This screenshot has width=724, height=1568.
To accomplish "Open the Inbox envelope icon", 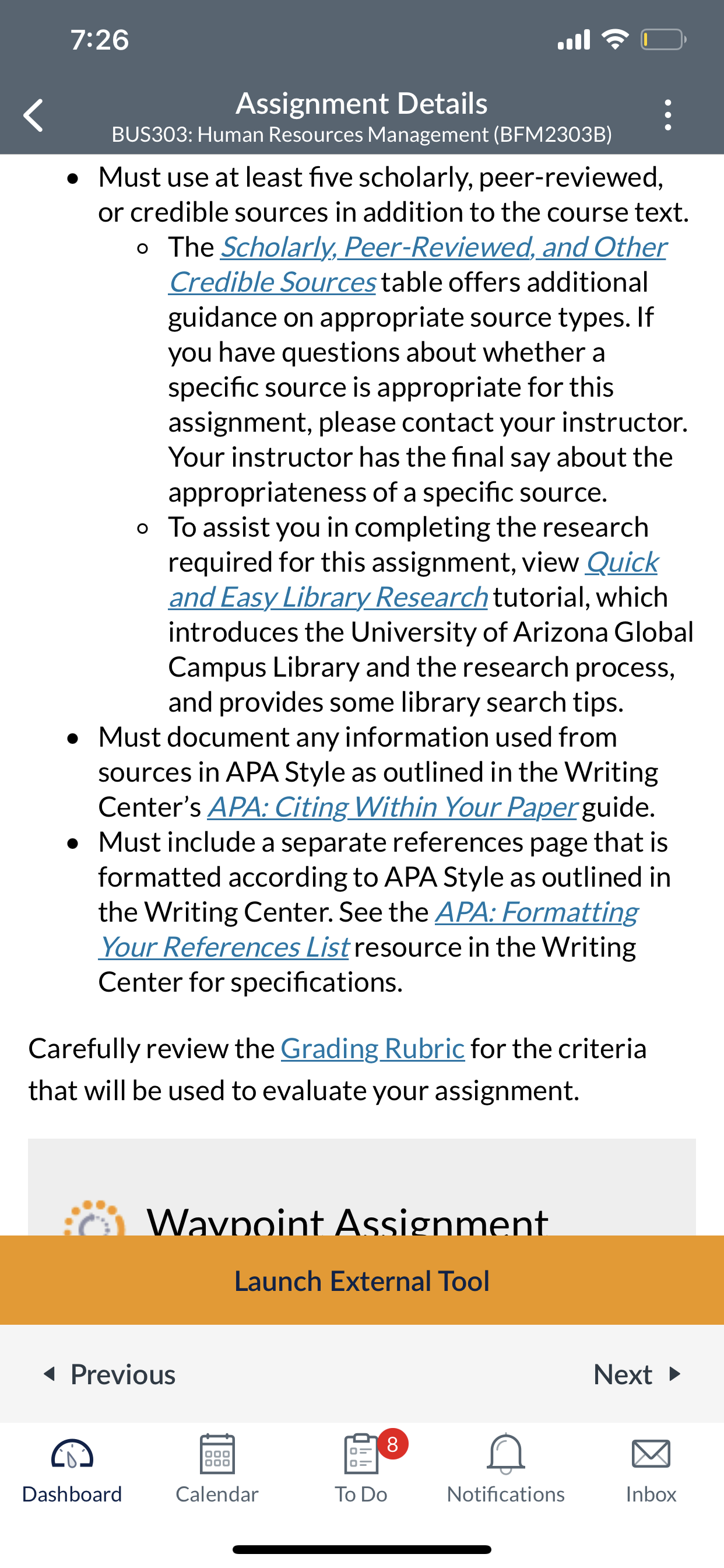I will pyautogui.click(x=651, y=1454).
